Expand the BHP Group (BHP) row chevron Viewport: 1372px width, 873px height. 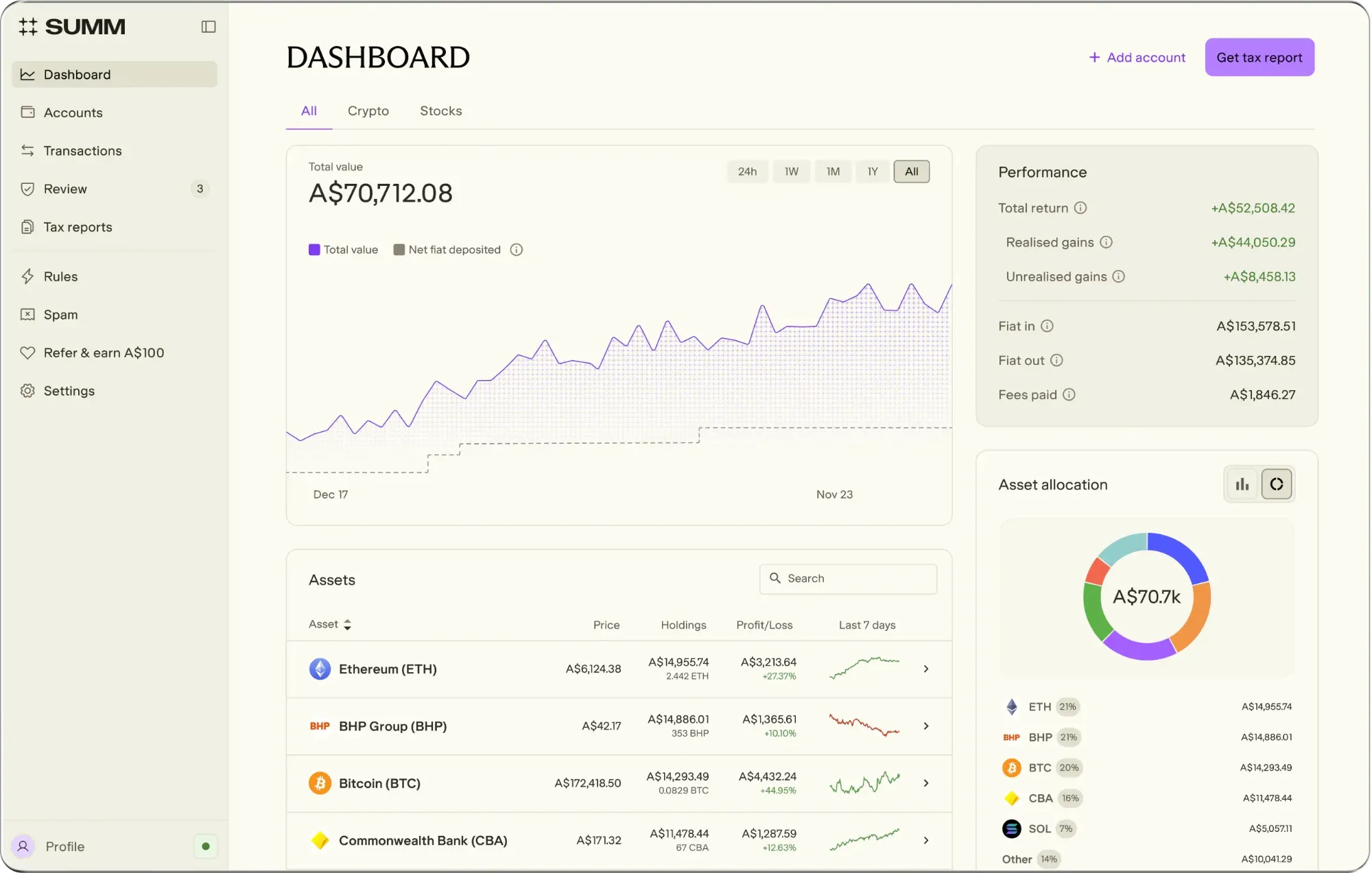[x=926, y=726]
